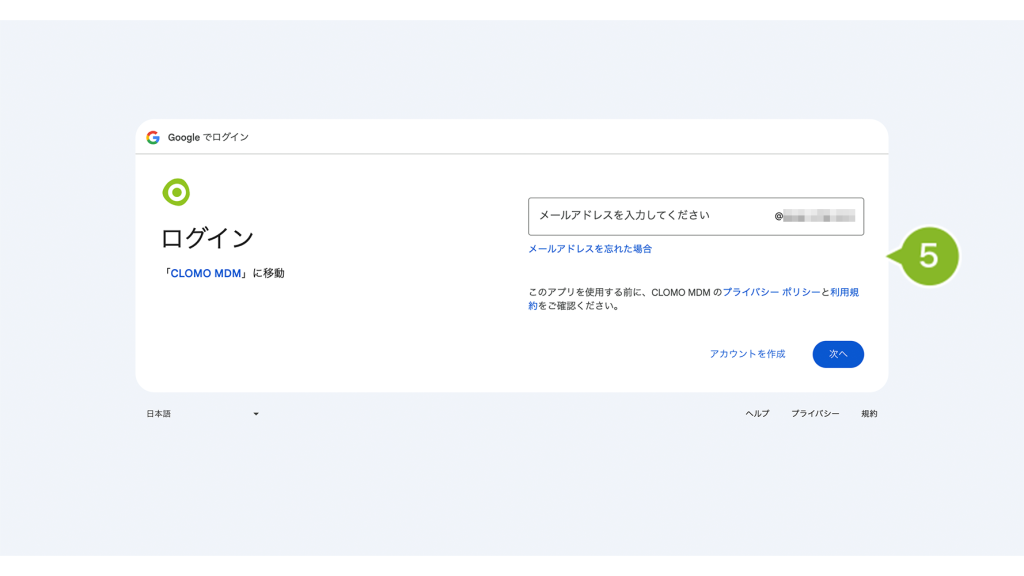Click the Google でログイン header text
The height and width of the screenshot is (576, 1024).
point(208,137)
